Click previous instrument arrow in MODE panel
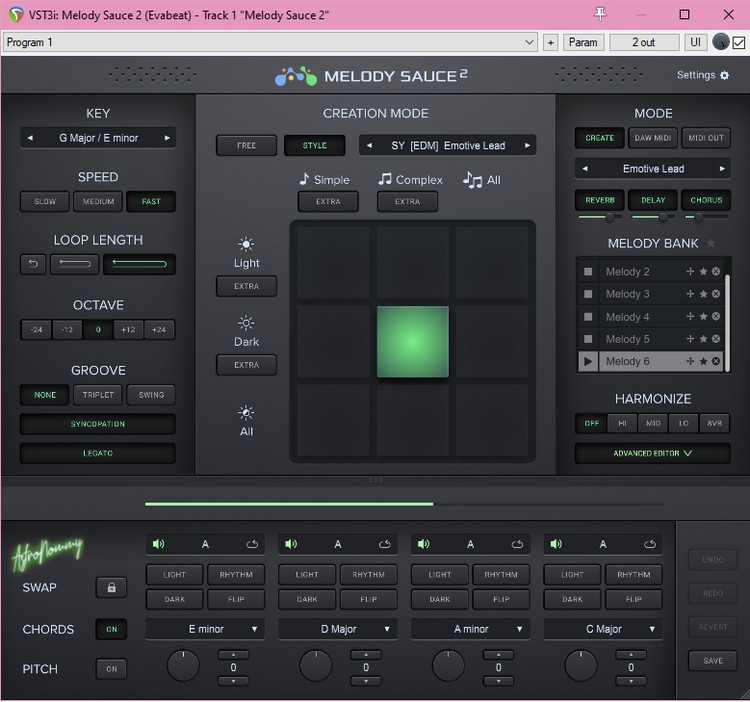 [x=585, y=169]
